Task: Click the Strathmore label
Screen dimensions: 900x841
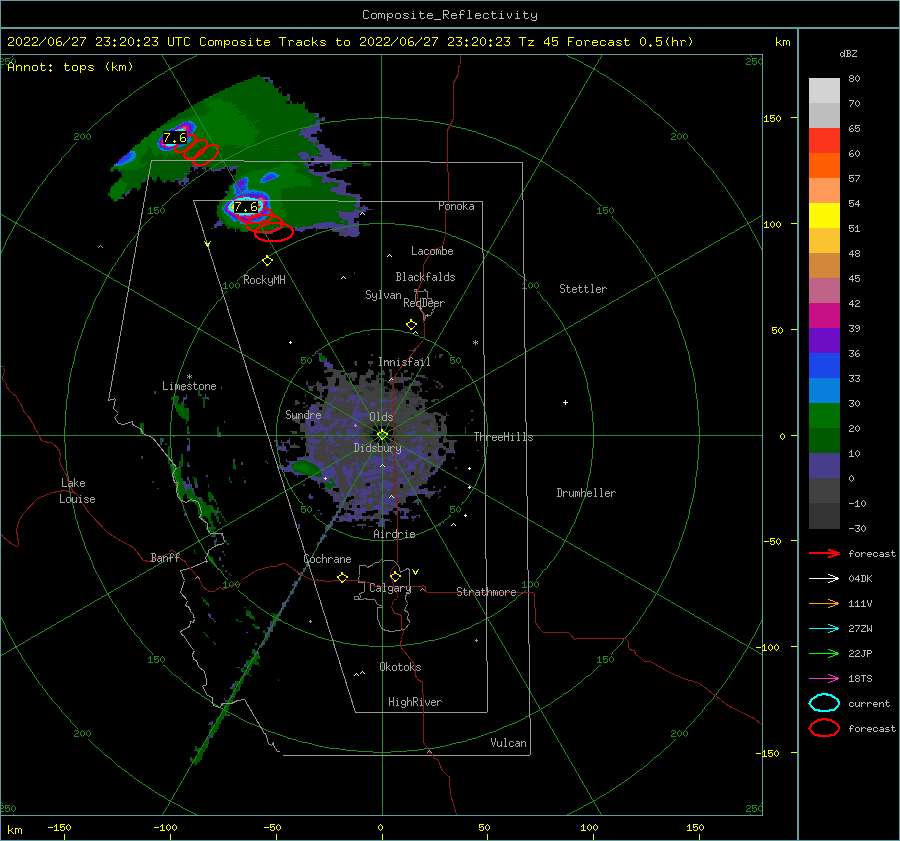Action: (x=486, y=592)
